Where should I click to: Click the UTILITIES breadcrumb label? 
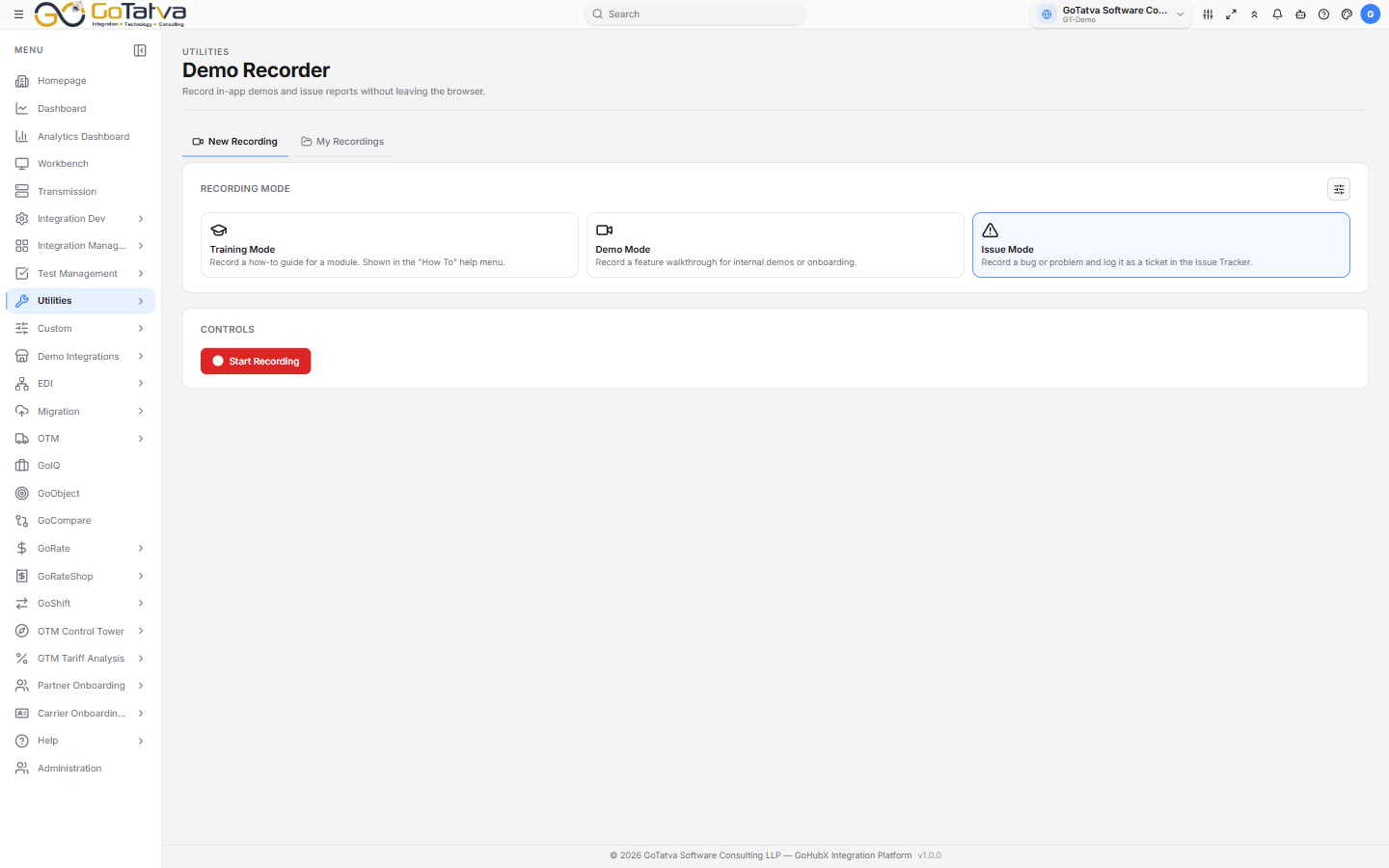(205, 52)
